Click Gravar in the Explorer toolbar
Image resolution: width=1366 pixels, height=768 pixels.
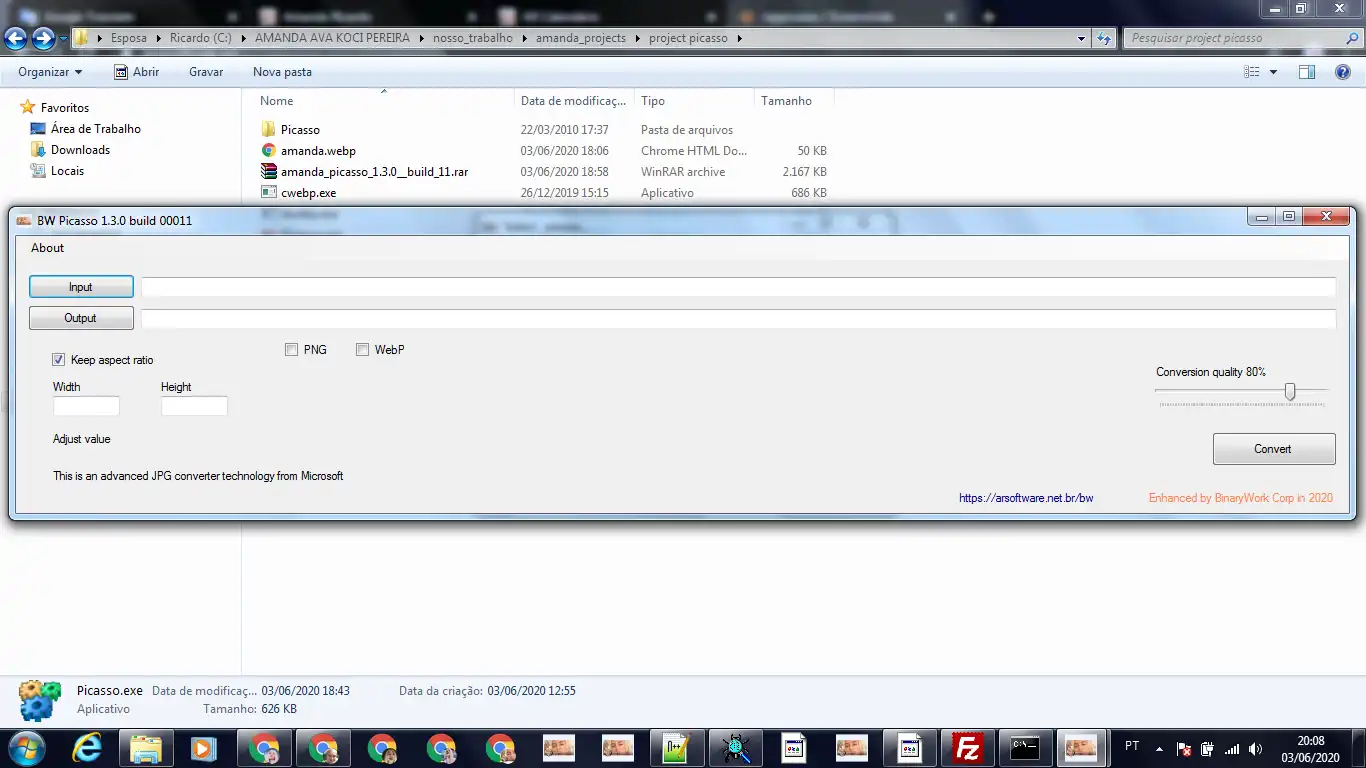(x=206, y=72)
